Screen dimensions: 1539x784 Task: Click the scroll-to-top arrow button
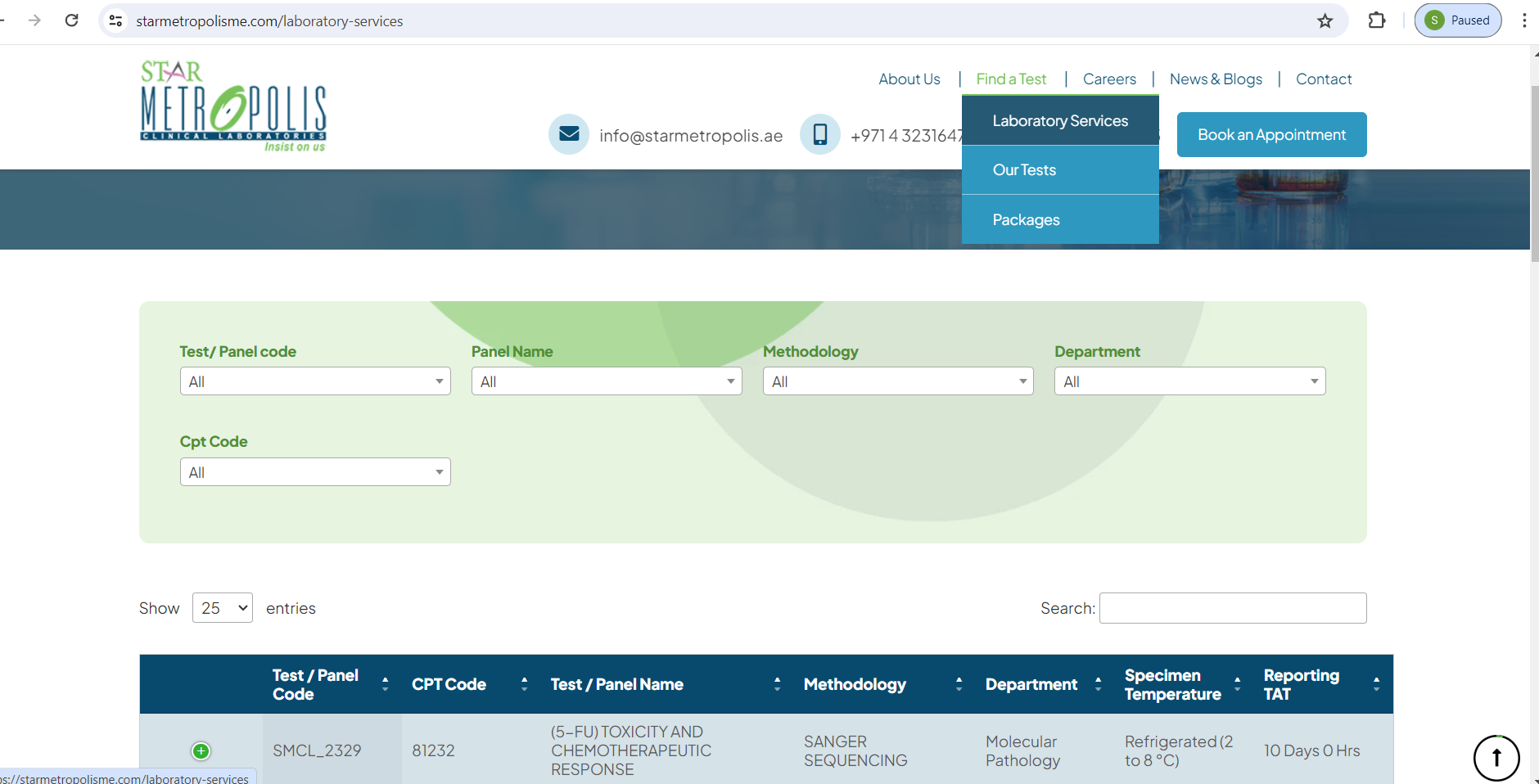point(1496,758)
